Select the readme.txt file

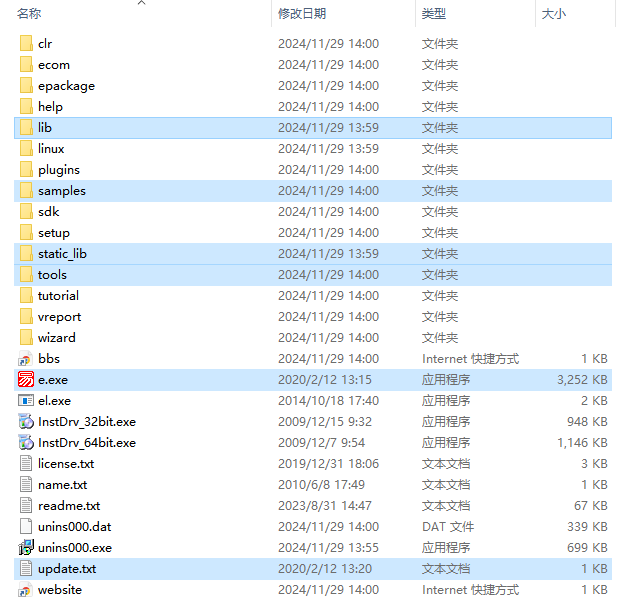point(68,506)
